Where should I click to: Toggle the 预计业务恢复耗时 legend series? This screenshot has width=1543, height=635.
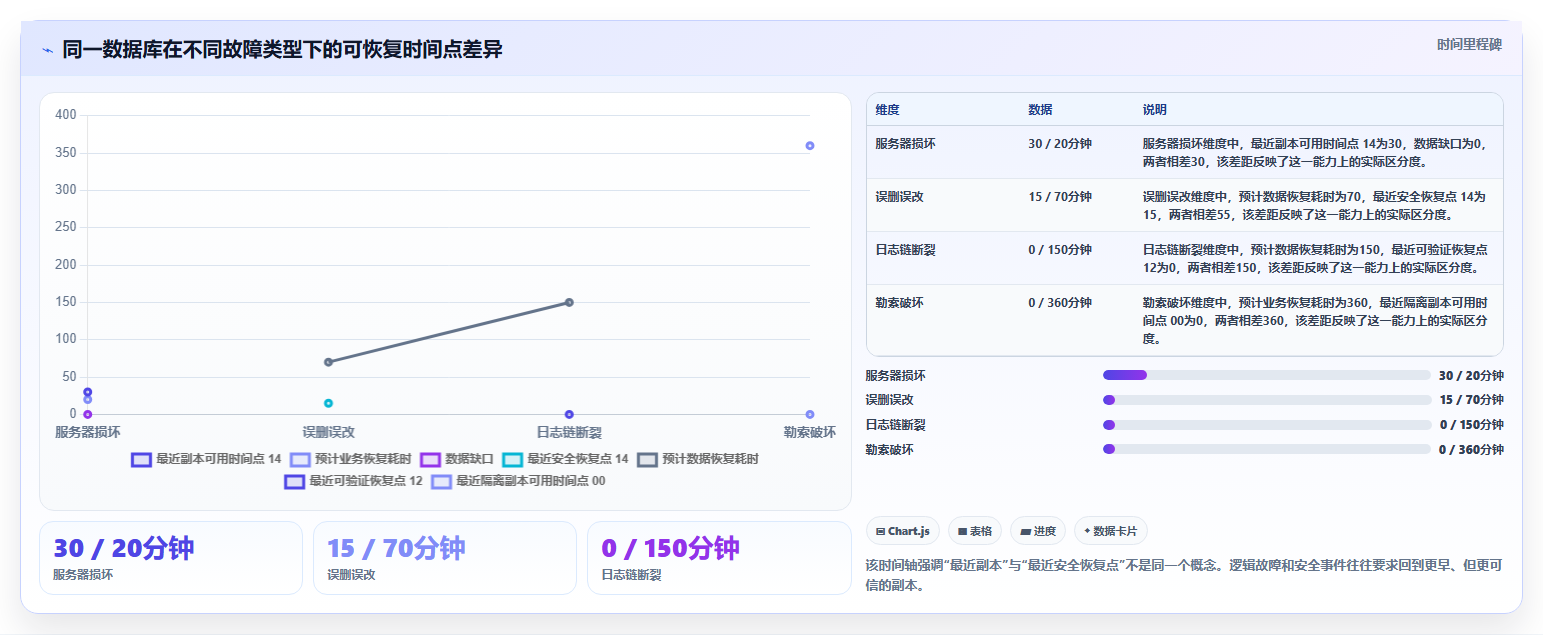pyautogui.click(x=350, y=459)
